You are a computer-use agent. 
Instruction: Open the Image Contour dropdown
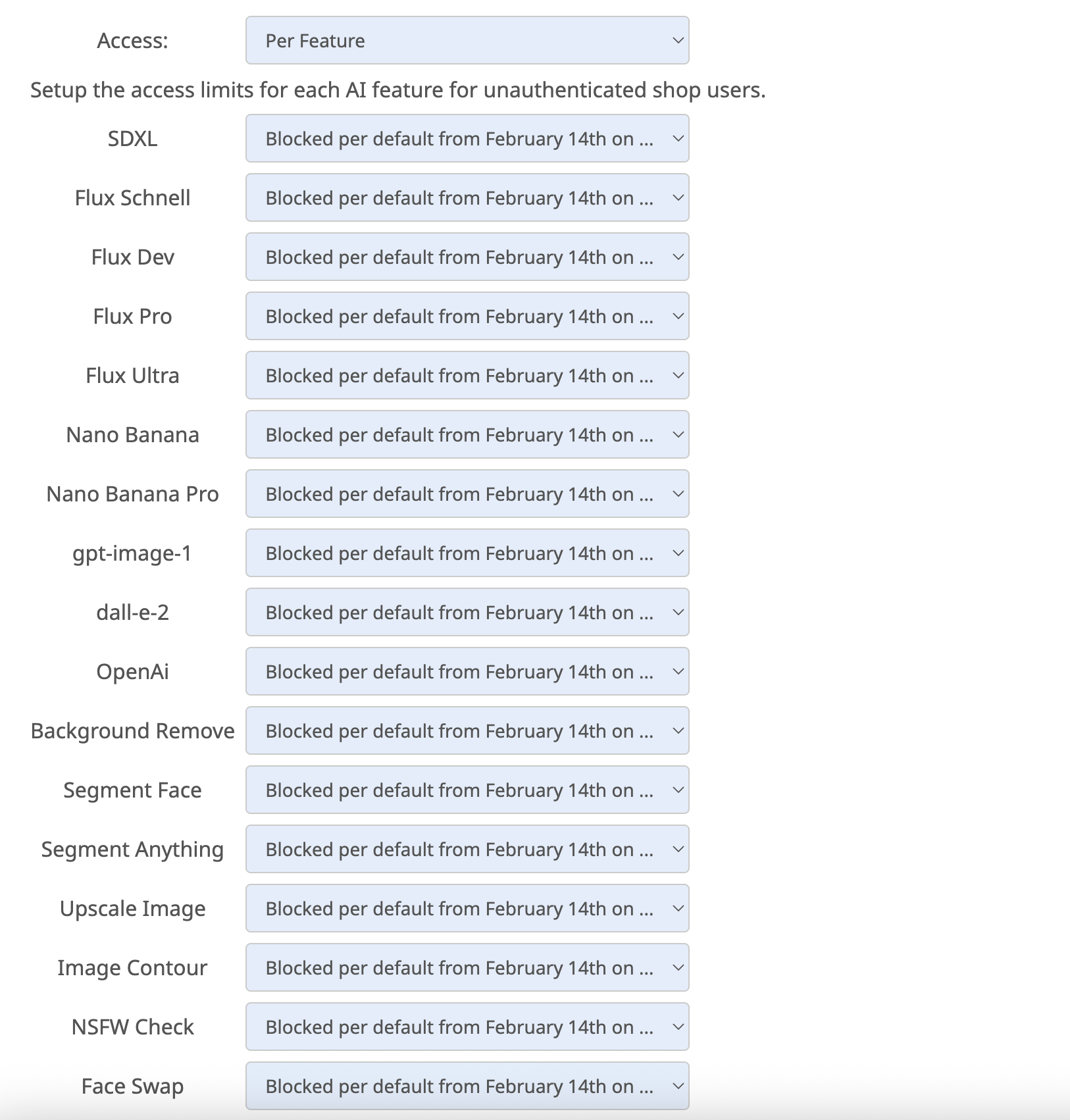tap(467, 967)
